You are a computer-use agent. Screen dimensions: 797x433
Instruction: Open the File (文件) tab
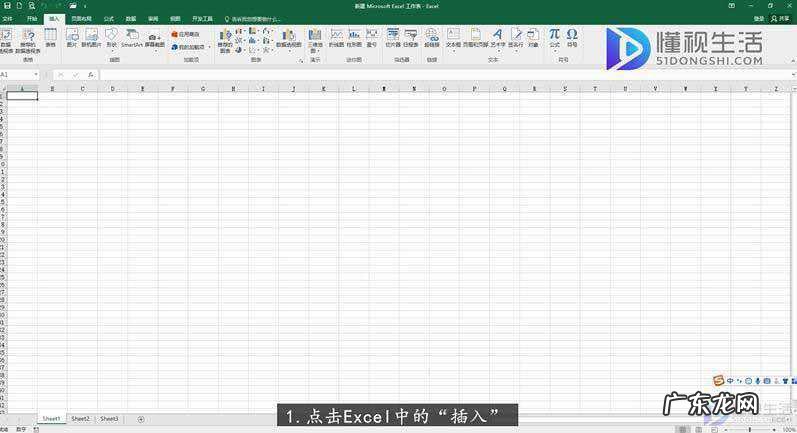(x=8, y=19)
